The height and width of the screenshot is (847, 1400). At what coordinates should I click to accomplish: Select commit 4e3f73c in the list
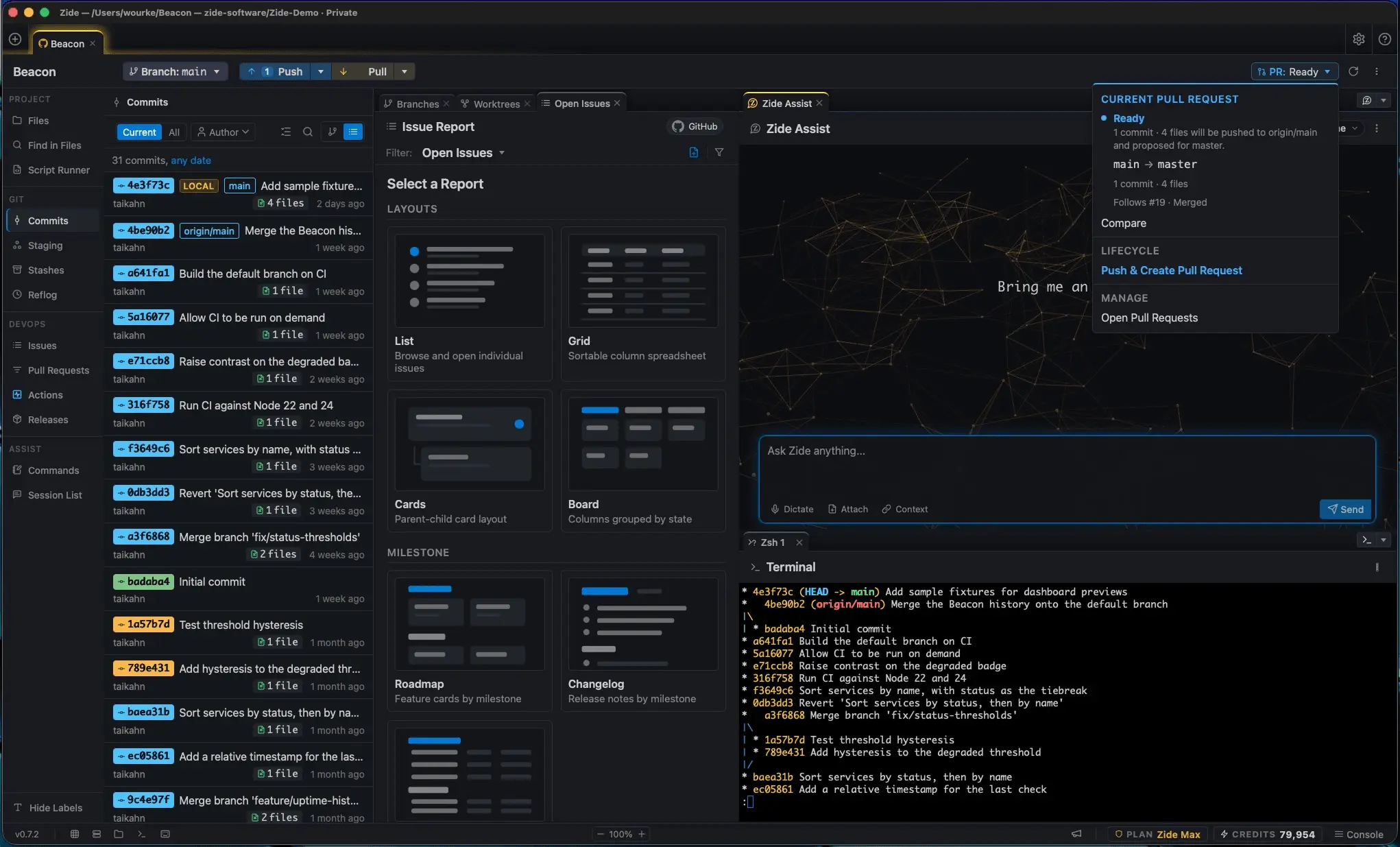pos(238,193)
